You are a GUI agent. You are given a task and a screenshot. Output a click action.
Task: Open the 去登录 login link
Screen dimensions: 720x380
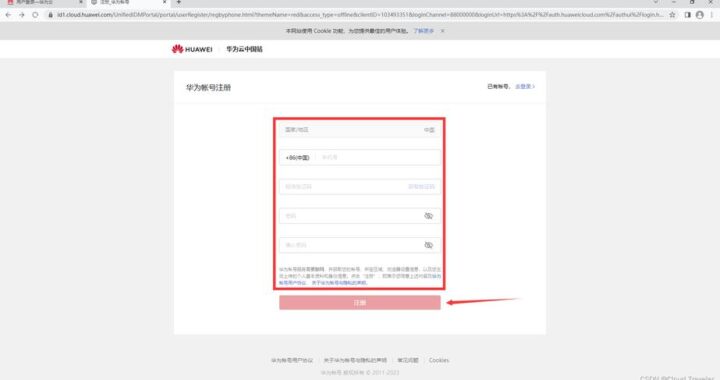tap(525, 86)
